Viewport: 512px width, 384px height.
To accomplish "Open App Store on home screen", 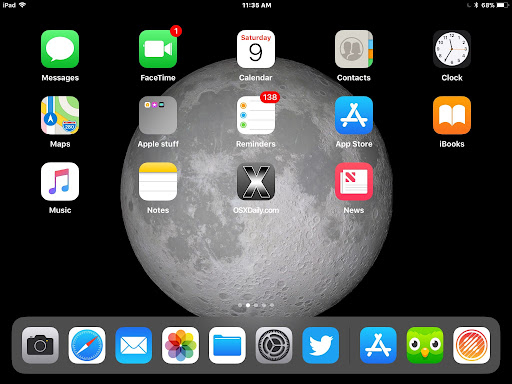I will coord(354,115).
